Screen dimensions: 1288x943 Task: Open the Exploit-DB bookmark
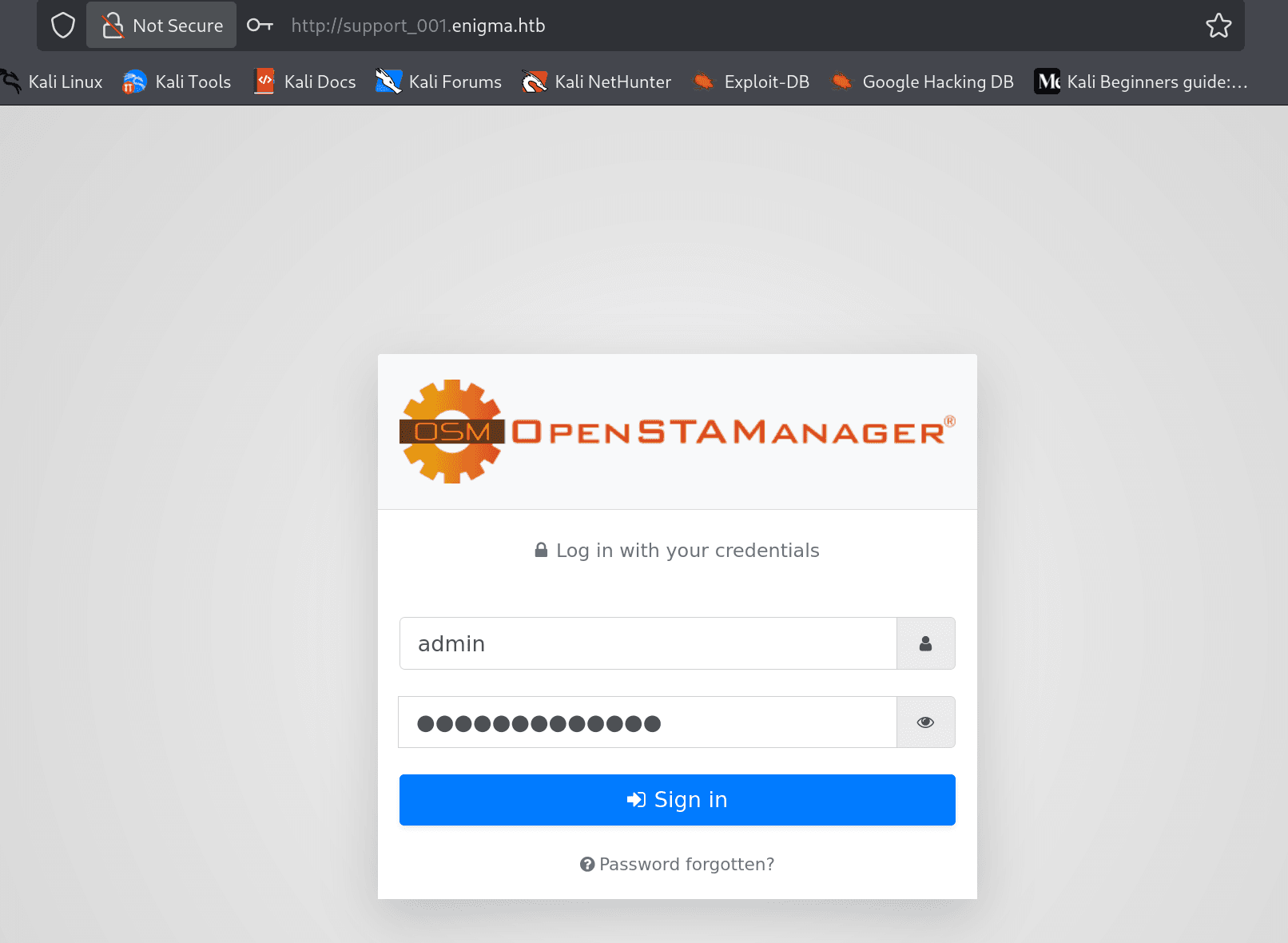[x=751, y=82]
